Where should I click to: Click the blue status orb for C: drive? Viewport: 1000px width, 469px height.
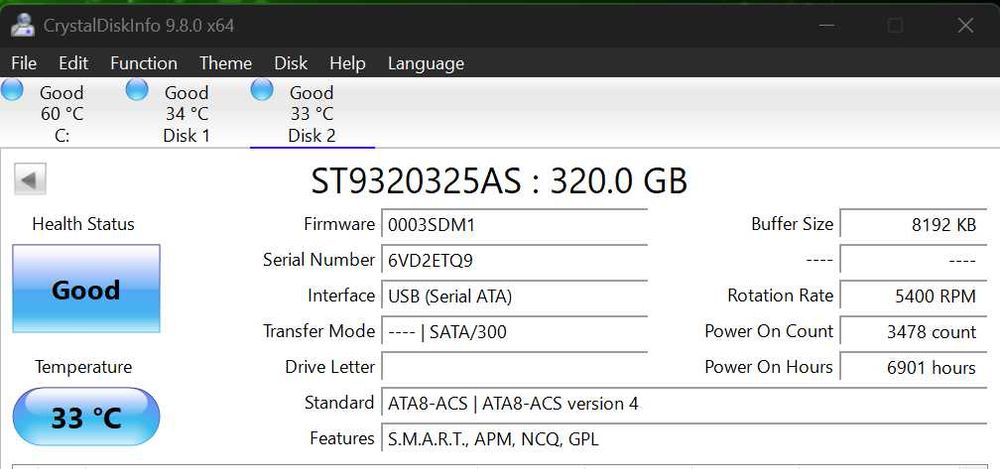[12, 90]
